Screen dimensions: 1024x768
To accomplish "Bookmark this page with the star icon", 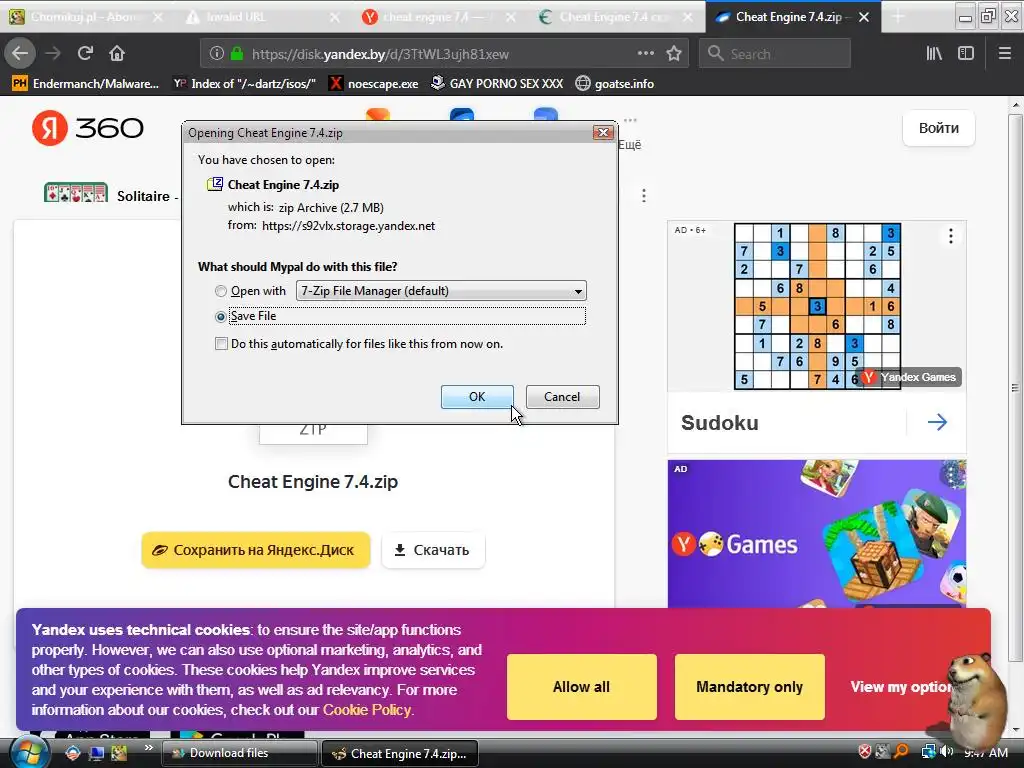I will 674,54.
